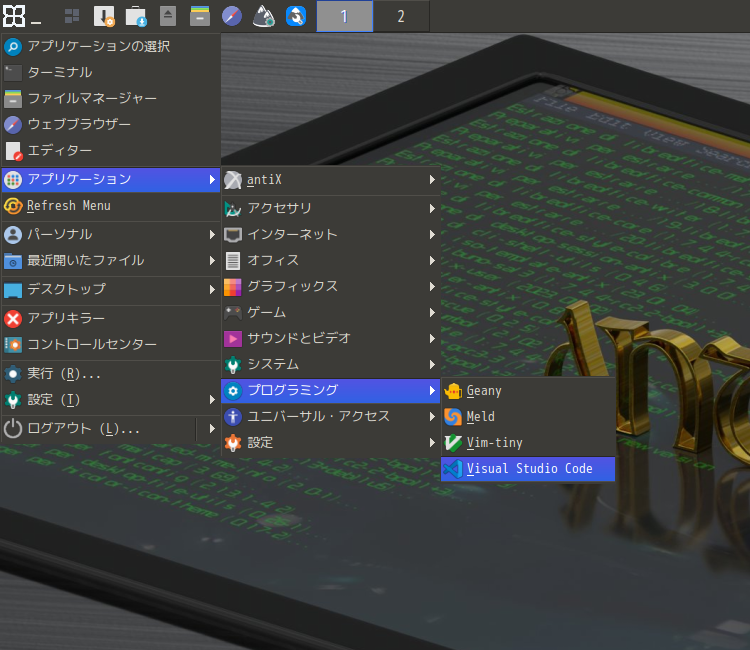
Task: Open アプリケーションの選択 app selector
Action: [x=111, y=46]
